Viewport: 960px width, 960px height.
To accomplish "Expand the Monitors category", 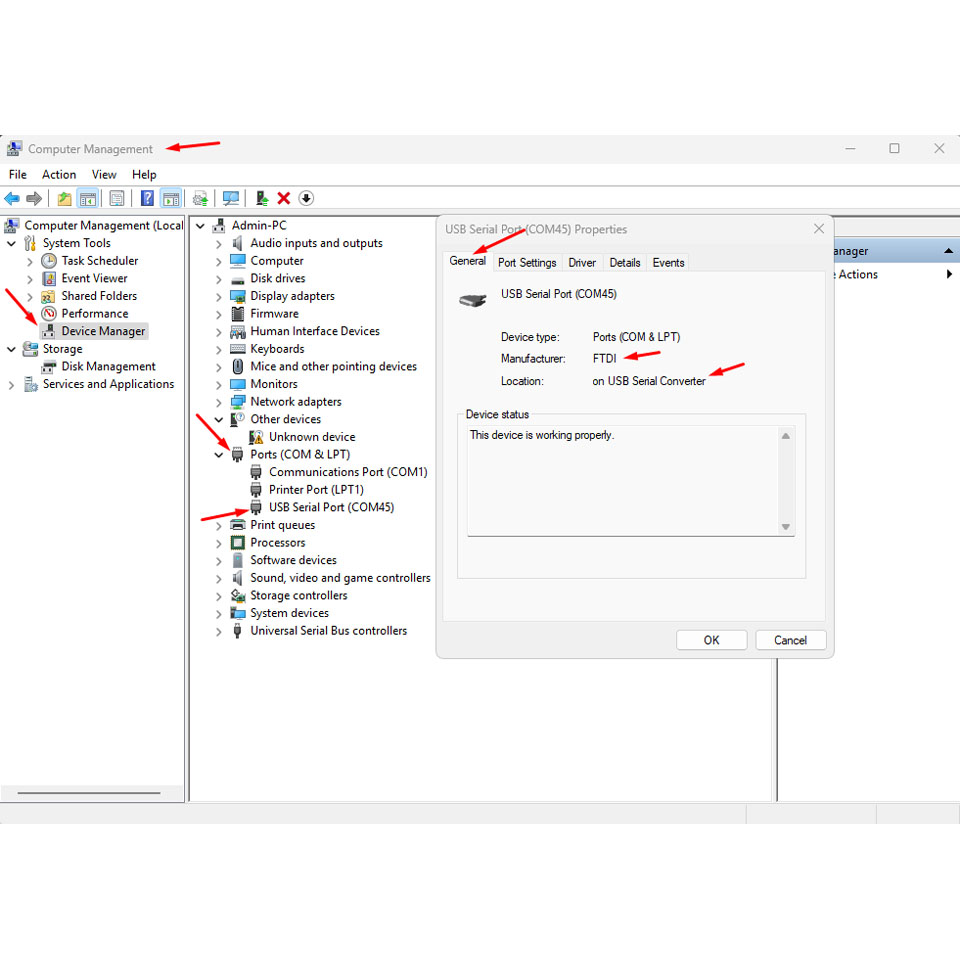I will pyautogui.click(x=219, y=385).
